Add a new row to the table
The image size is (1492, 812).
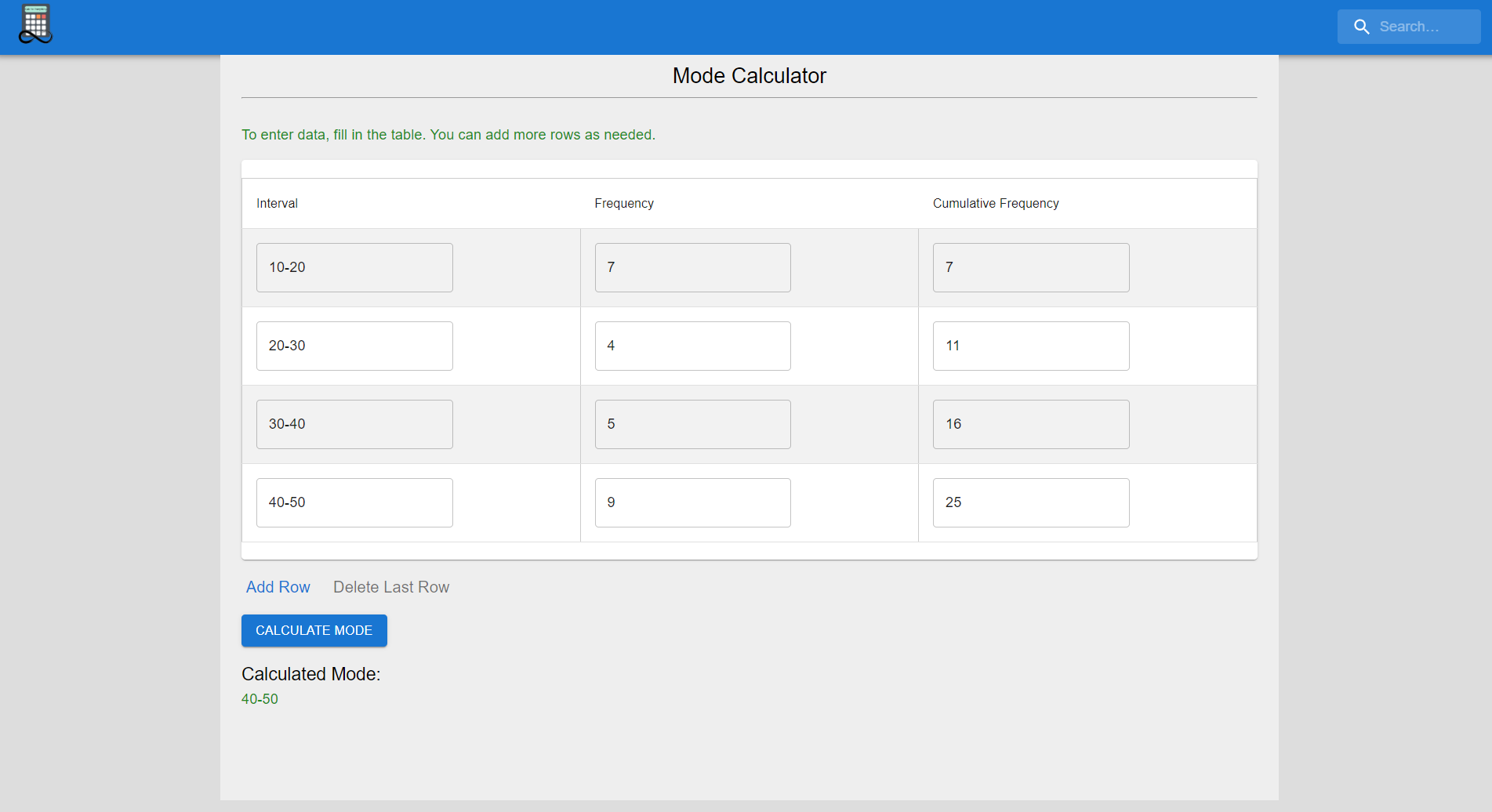(278, 587)
